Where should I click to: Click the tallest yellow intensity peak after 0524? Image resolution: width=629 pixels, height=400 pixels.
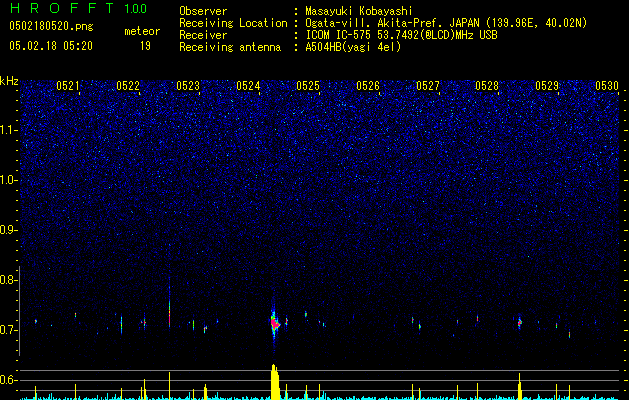coord(275,382)
